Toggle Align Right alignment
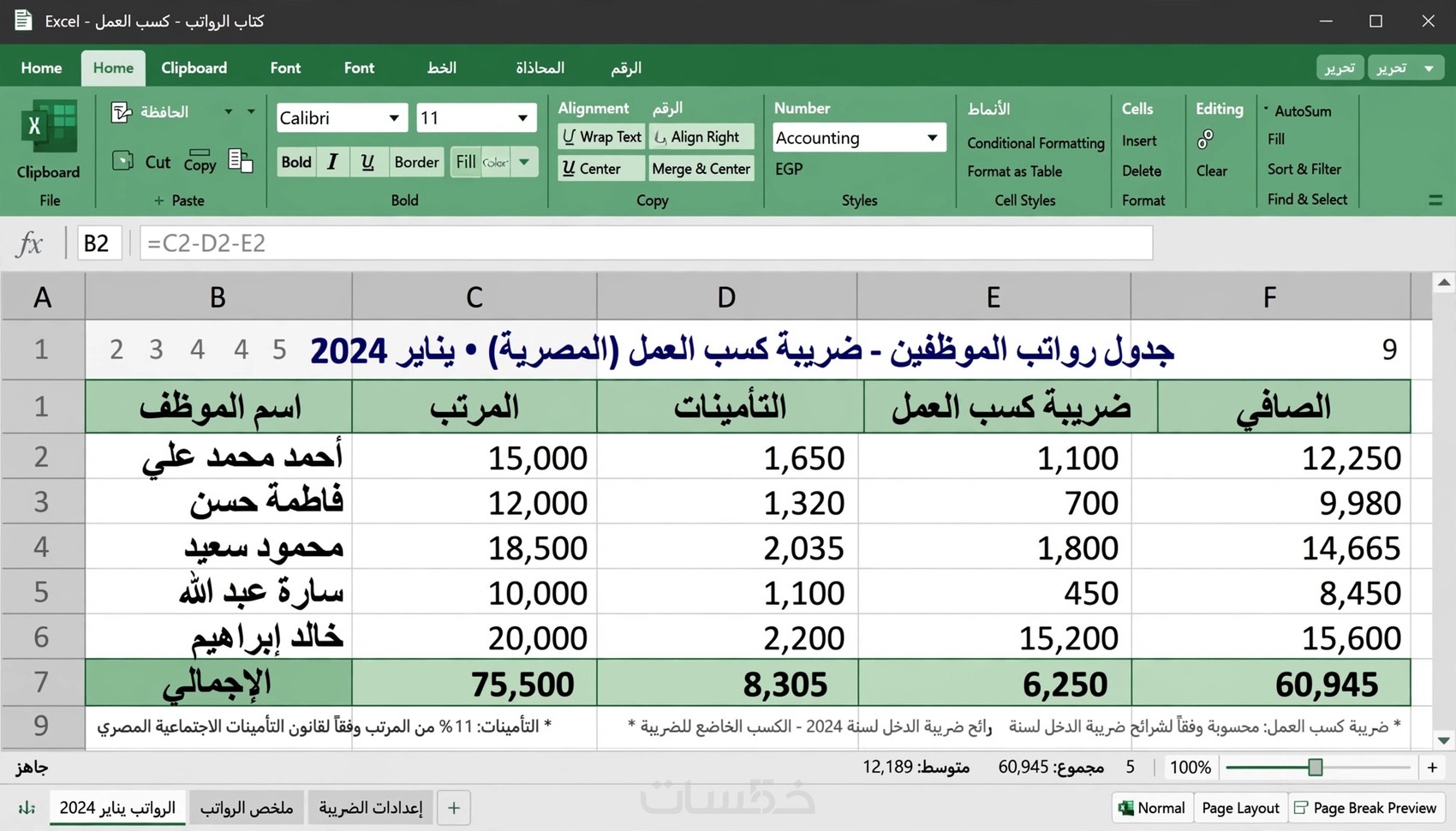Viewport: 1456px width, 831px height. [701, 137]
